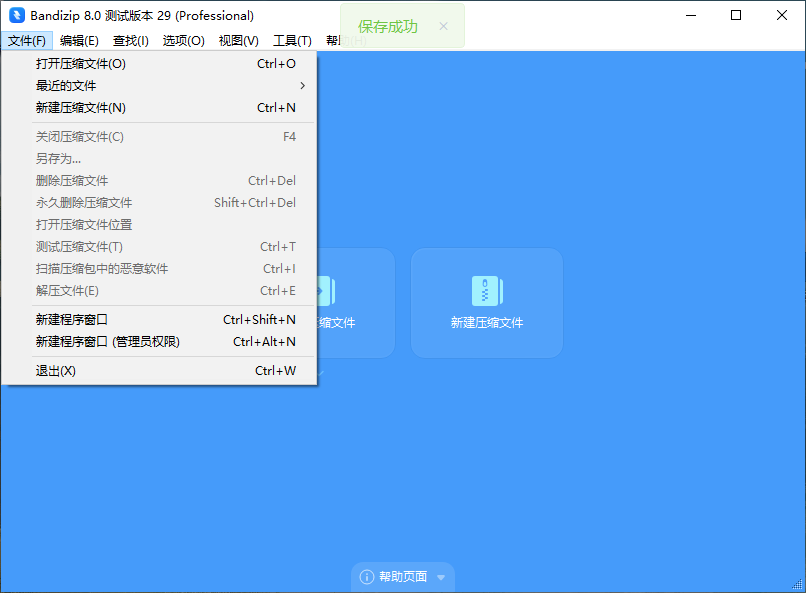This screenshot has width=806, height=593.
Task: Open the 工具(T) menu
Action: pos(292,41)
